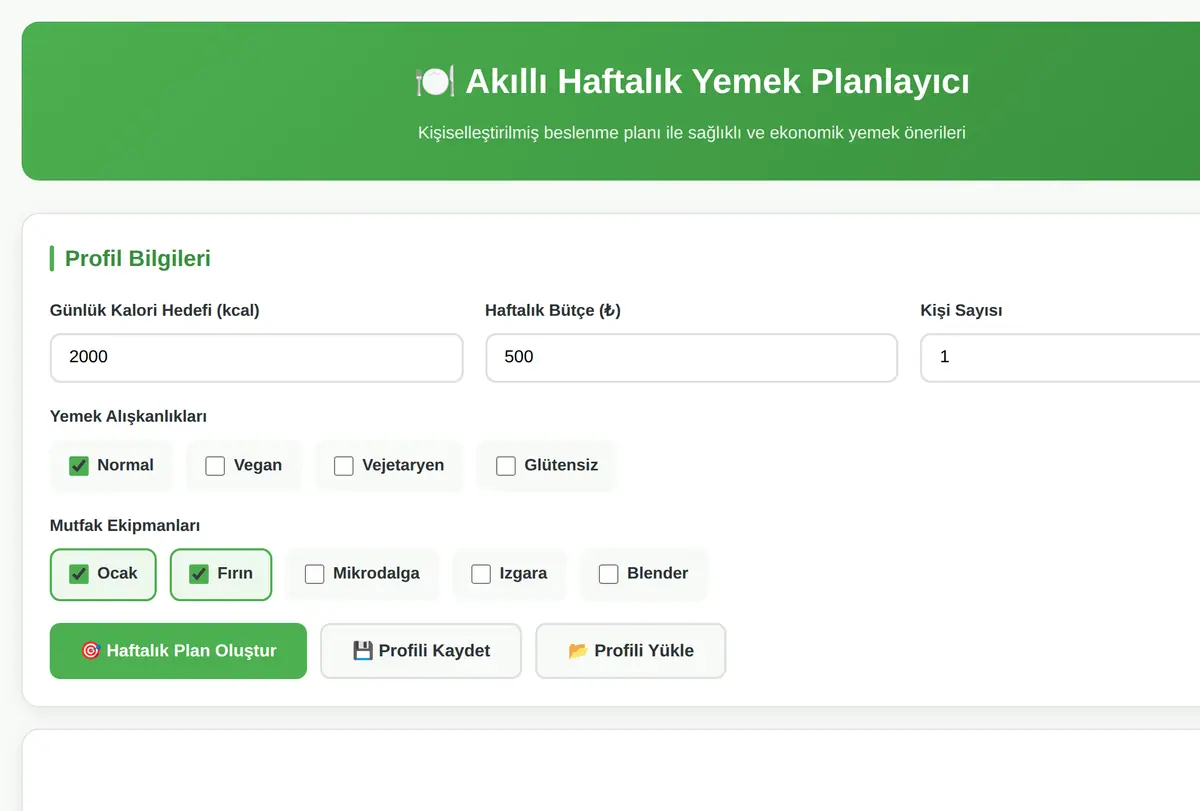Enable the Izgara equipment checkbox
The height and width of the screenshot is (811, 1200).
(481, 574)
